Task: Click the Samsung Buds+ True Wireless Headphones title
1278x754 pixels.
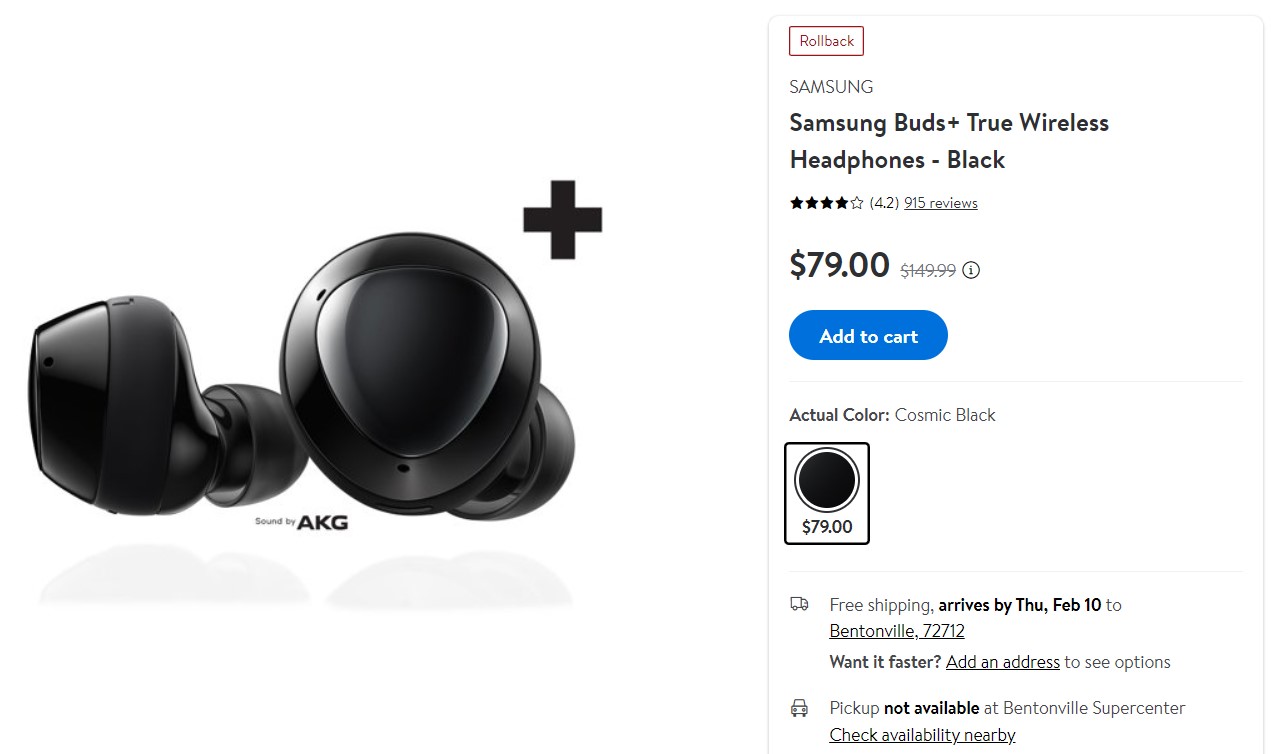Action: pos(948,141)
